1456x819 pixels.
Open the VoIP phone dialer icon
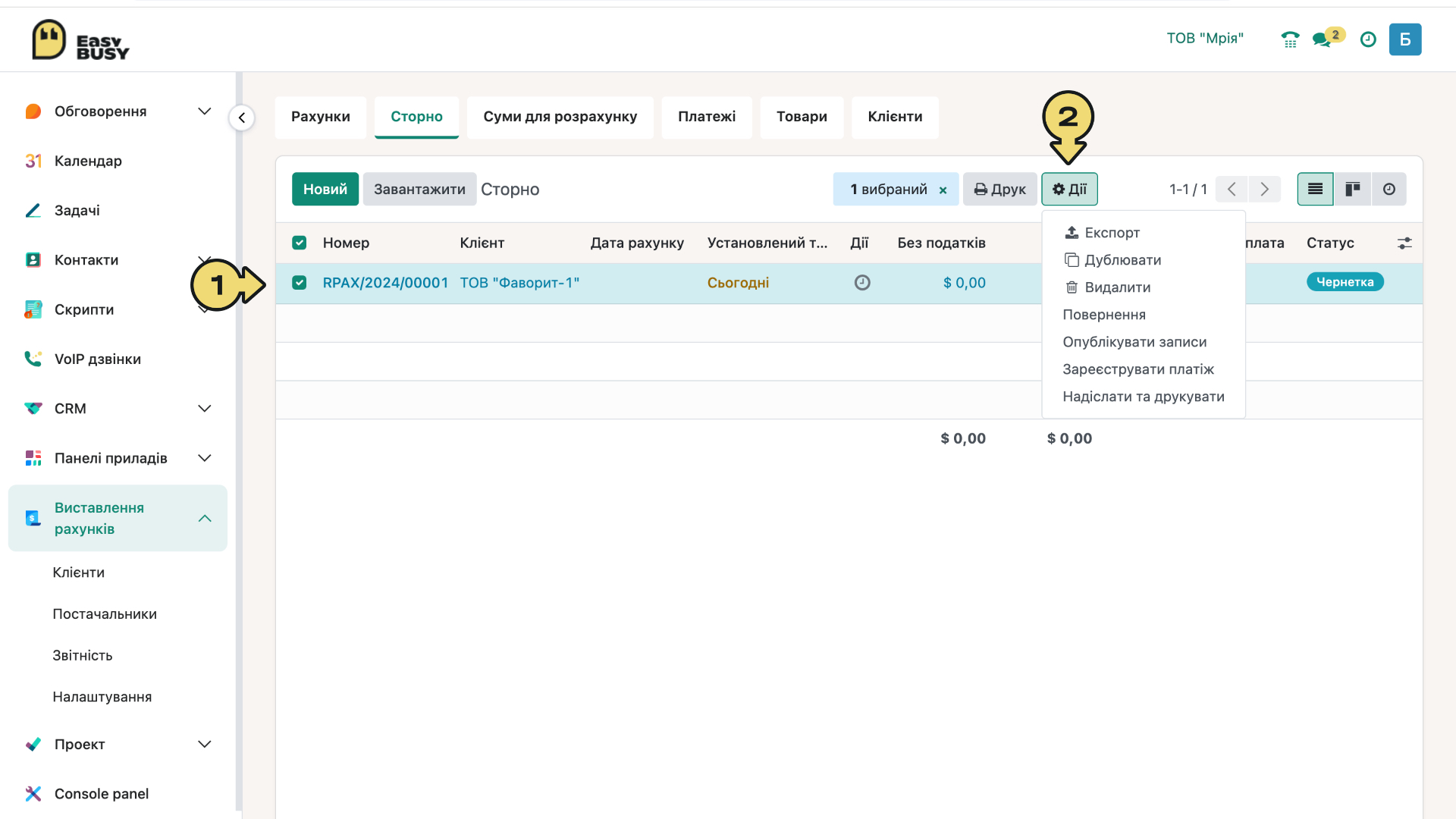1290,39
